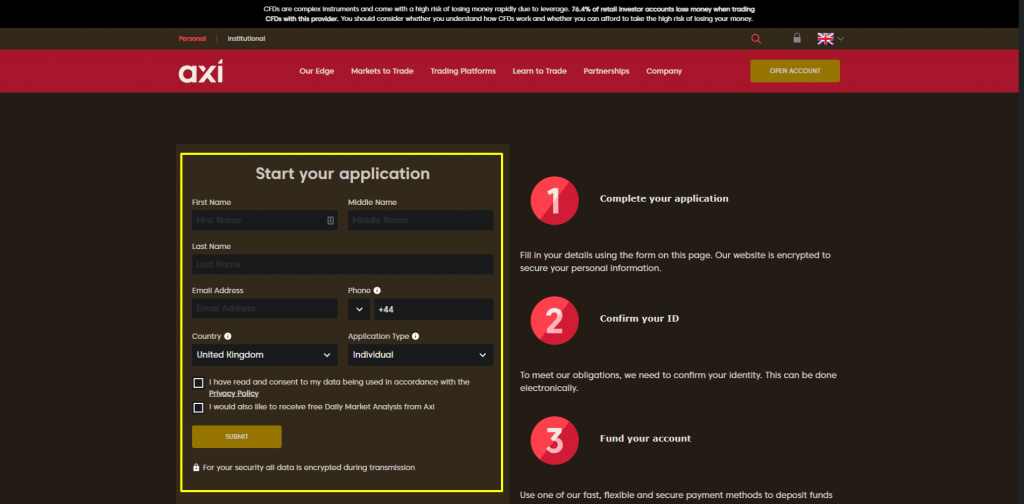Tick the Privacy Policy consent checkbox

click(199, 383)
